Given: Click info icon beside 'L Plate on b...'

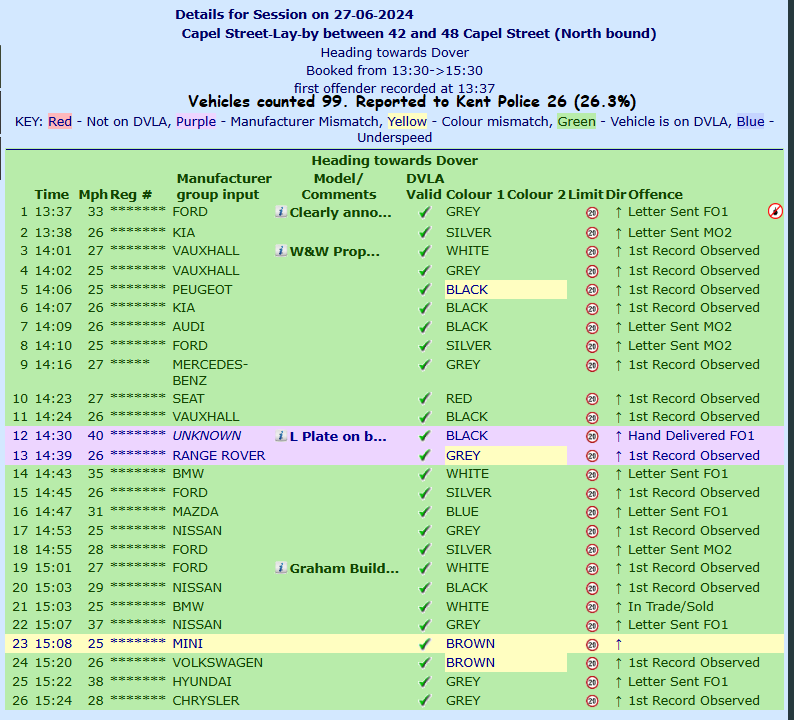Looking at the screenshot, I should [281, 435].
